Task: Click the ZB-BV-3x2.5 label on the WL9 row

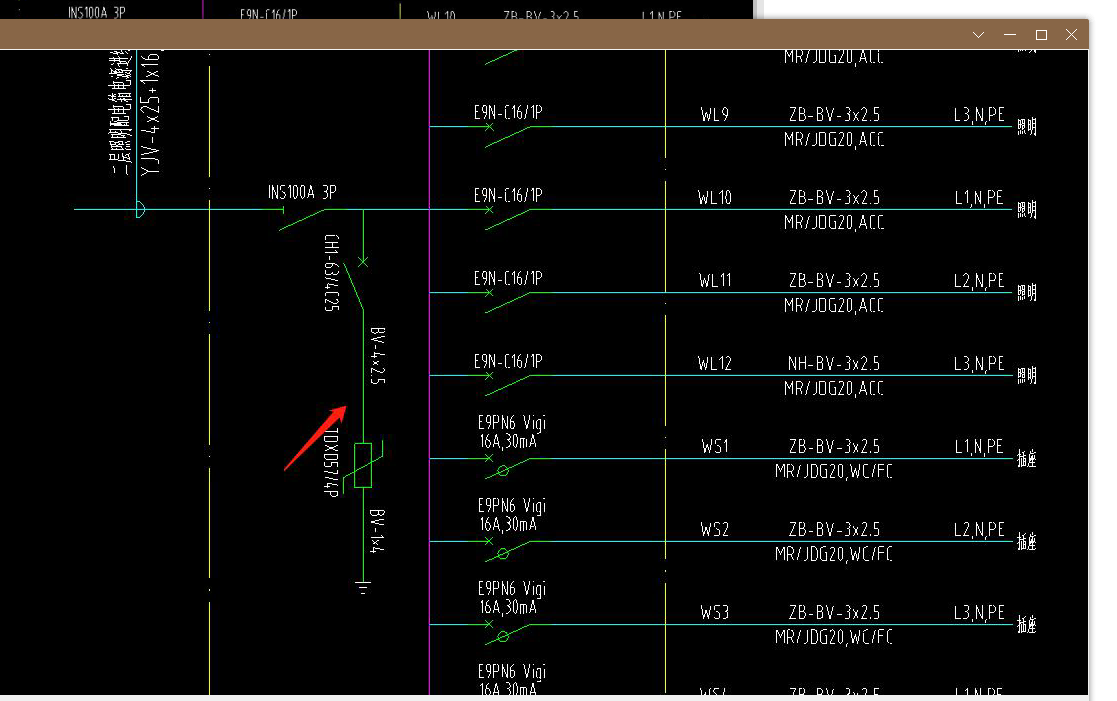Action: click(834, 115)
